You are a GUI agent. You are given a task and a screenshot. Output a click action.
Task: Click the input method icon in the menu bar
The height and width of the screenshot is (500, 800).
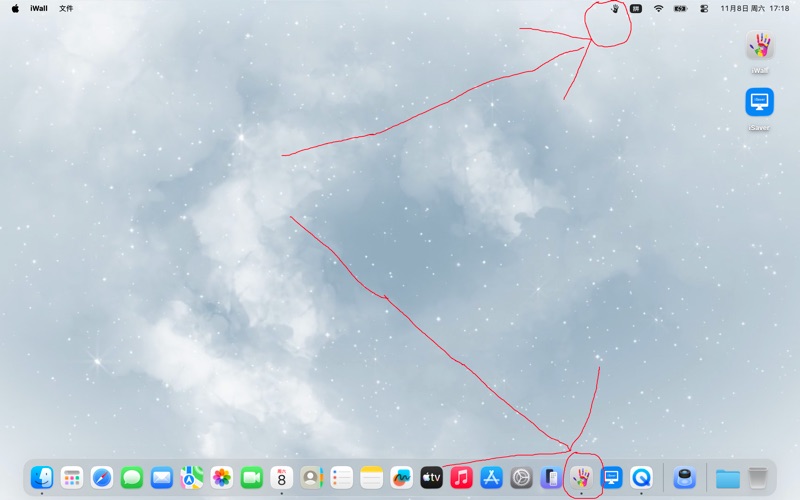click(x=636, y=9)
